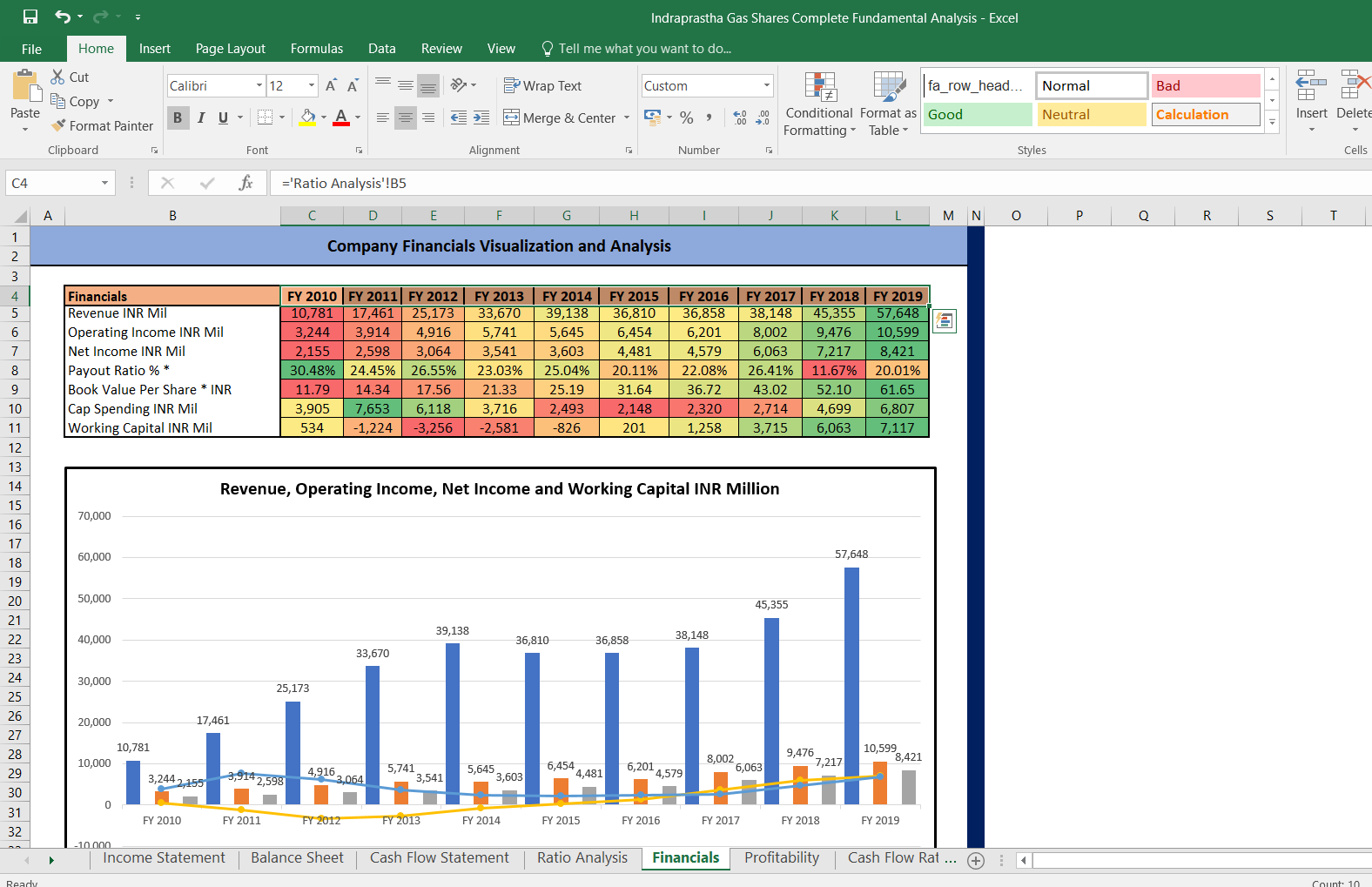Toggle Merge & Center
Image resolution: width=1372 pixels, height=887 pixels.
tap(560, 118)
